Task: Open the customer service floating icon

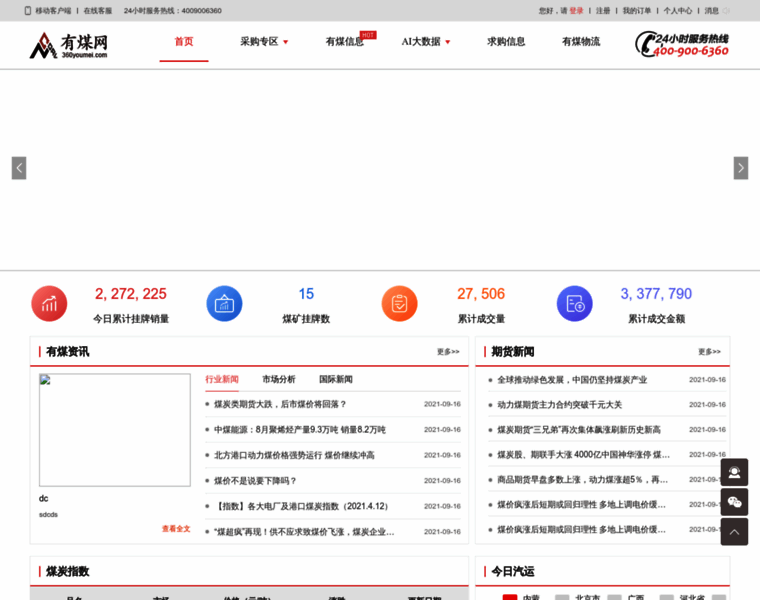Action: pos(734,472)
